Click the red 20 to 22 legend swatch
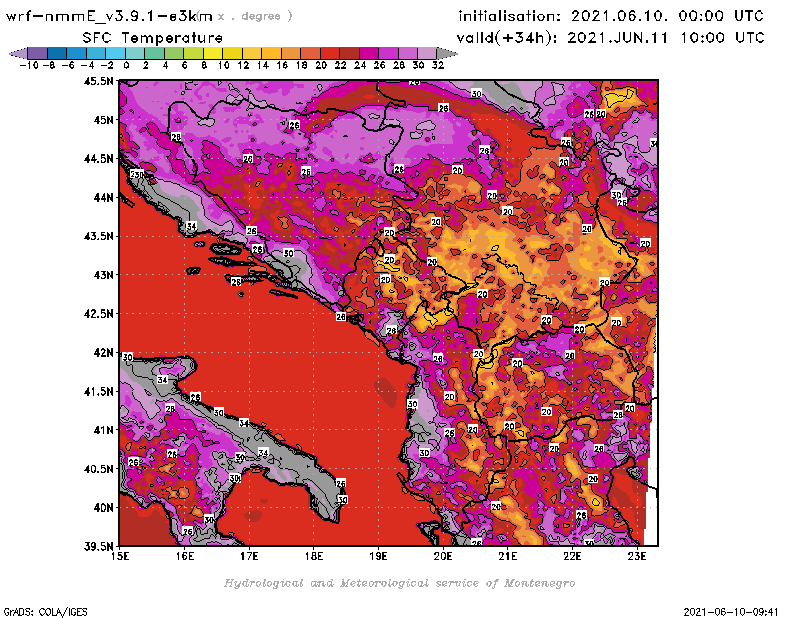This screenshot has height=618, width=800. coord(330,53)
